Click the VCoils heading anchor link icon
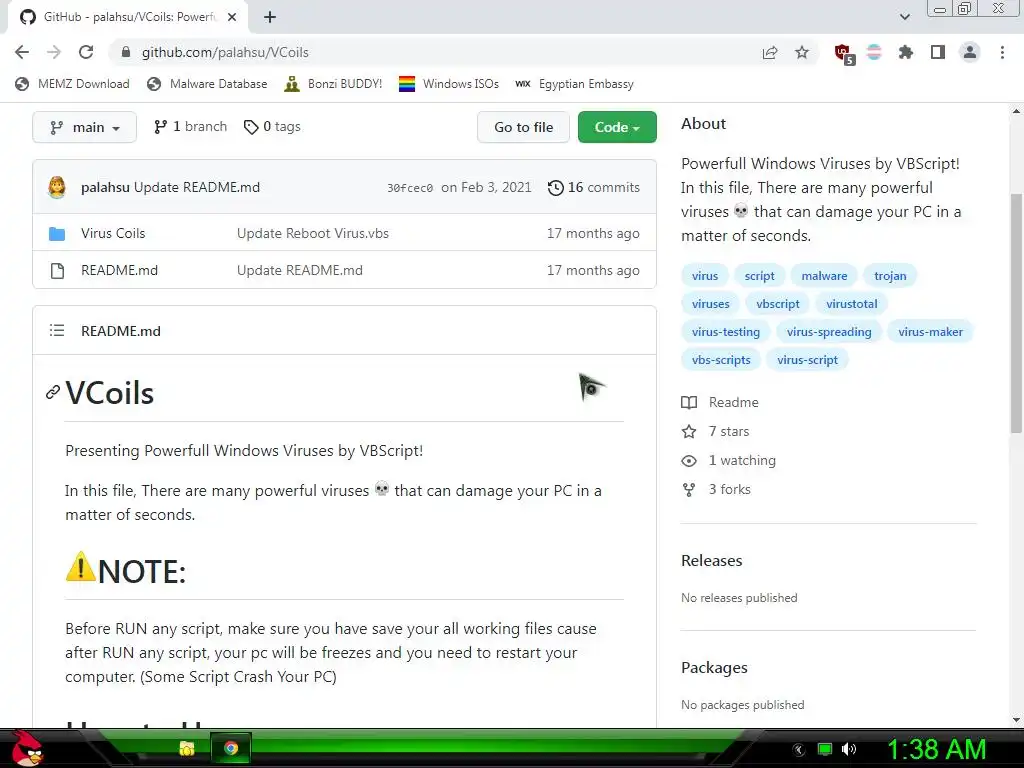The height and width of the screenshot is (768, 1024). click(53, 392)
